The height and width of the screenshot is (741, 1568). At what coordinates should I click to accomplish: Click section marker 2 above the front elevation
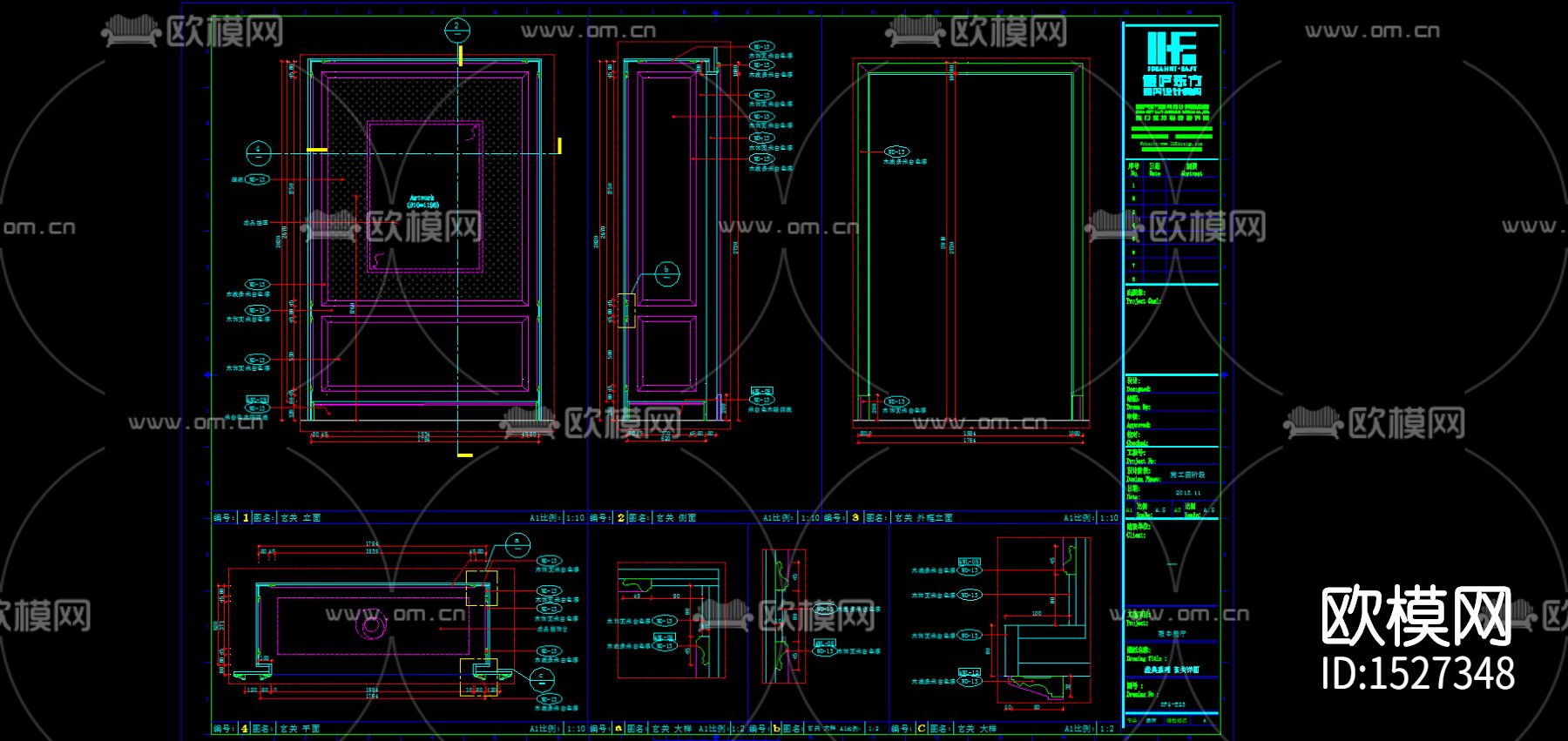(456, 30)
